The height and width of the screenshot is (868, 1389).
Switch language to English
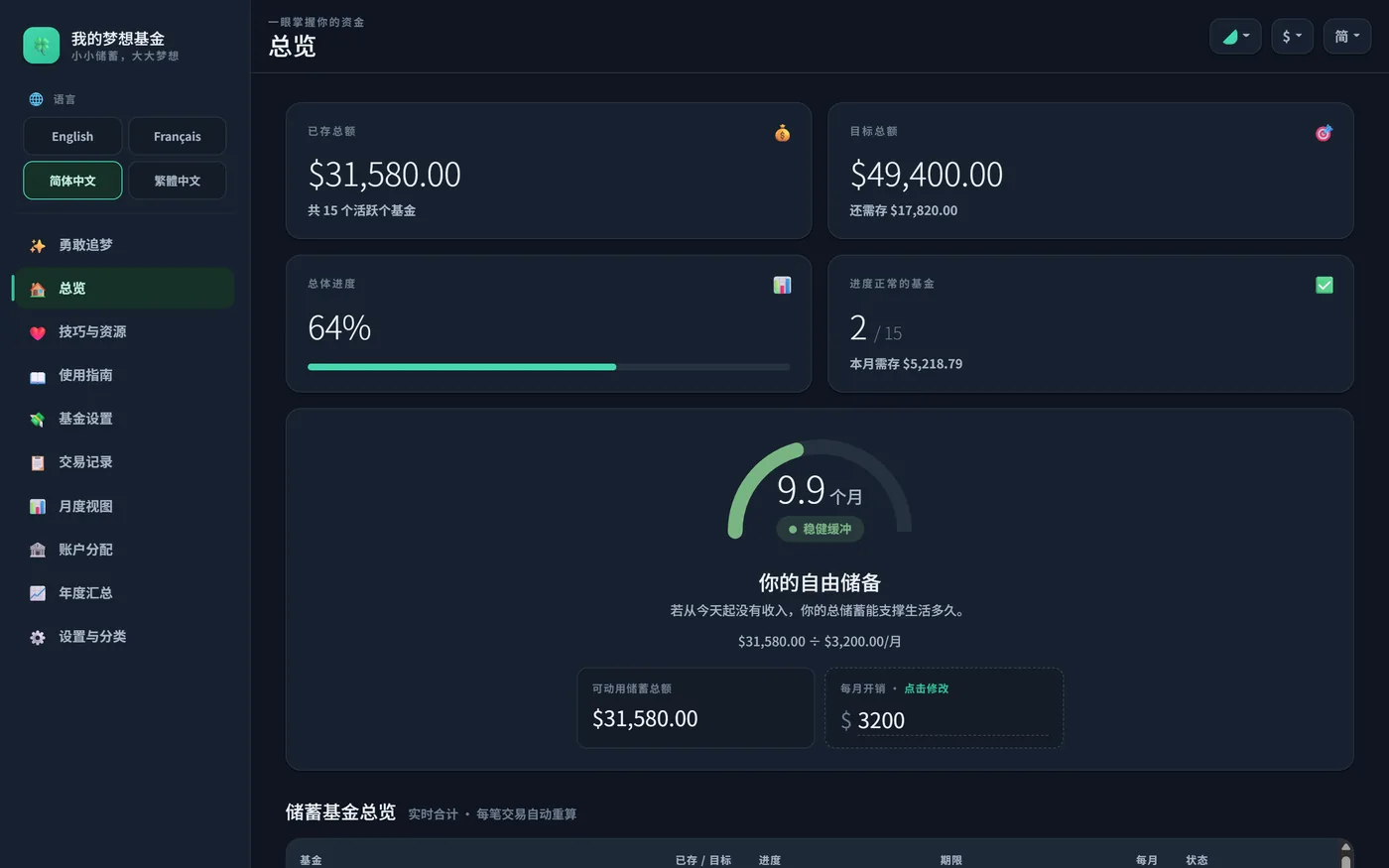[72, 136]
